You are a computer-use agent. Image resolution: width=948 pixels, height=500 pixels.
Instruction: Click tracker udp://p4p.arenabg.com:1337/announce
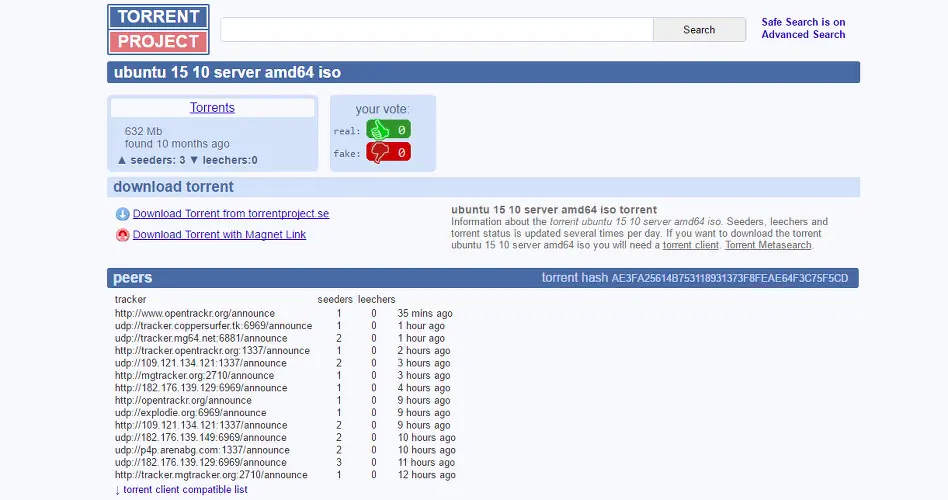(202, 450)
